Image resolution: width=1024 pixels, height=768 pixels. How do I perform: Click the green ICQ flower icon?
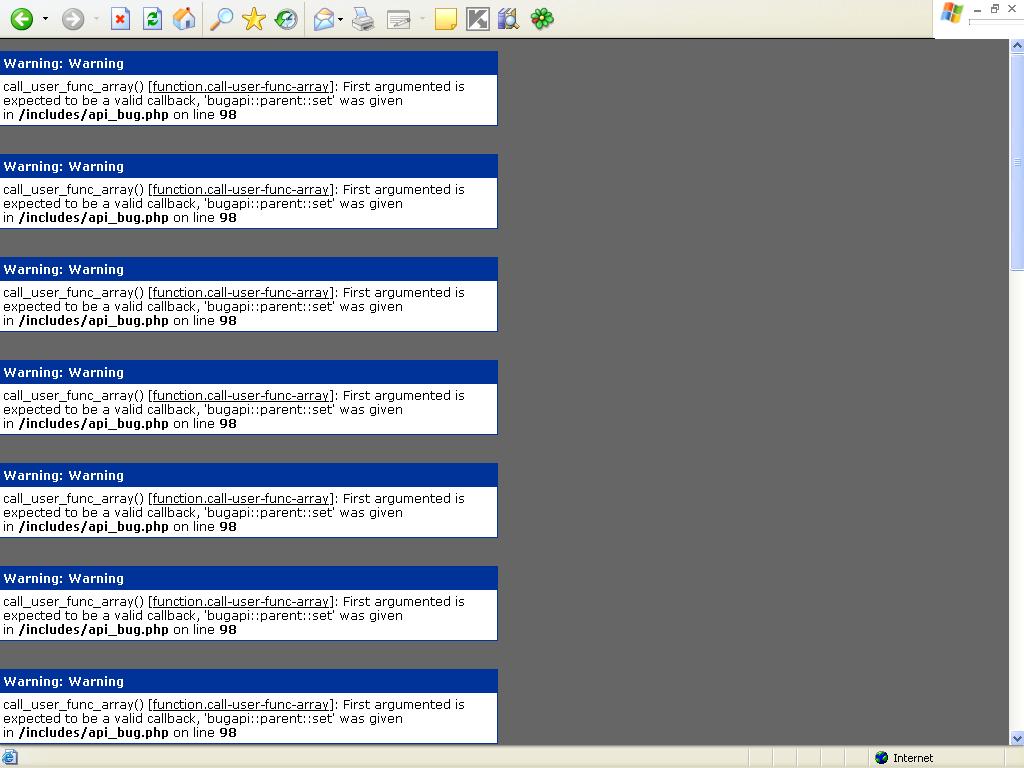coord(542,19)
